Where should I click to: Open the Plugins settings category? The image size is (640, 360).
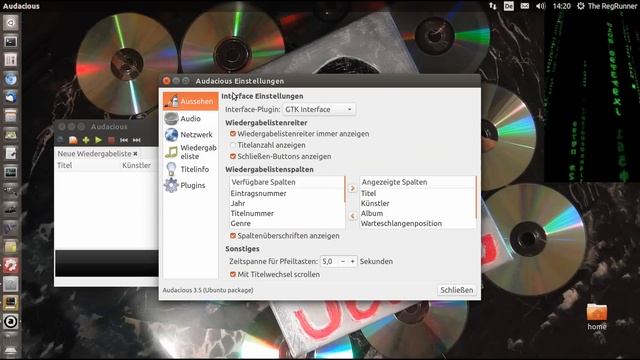point(191,185)
